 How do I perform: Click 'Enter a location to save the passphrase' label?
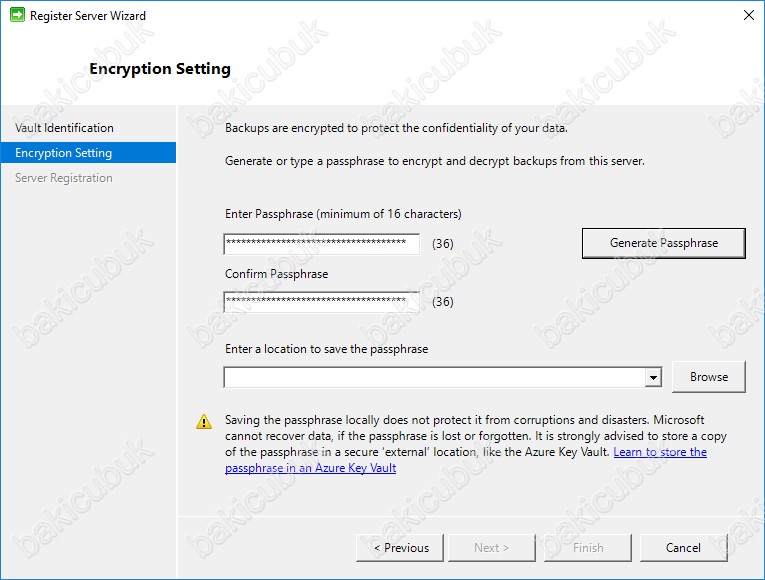326,349
